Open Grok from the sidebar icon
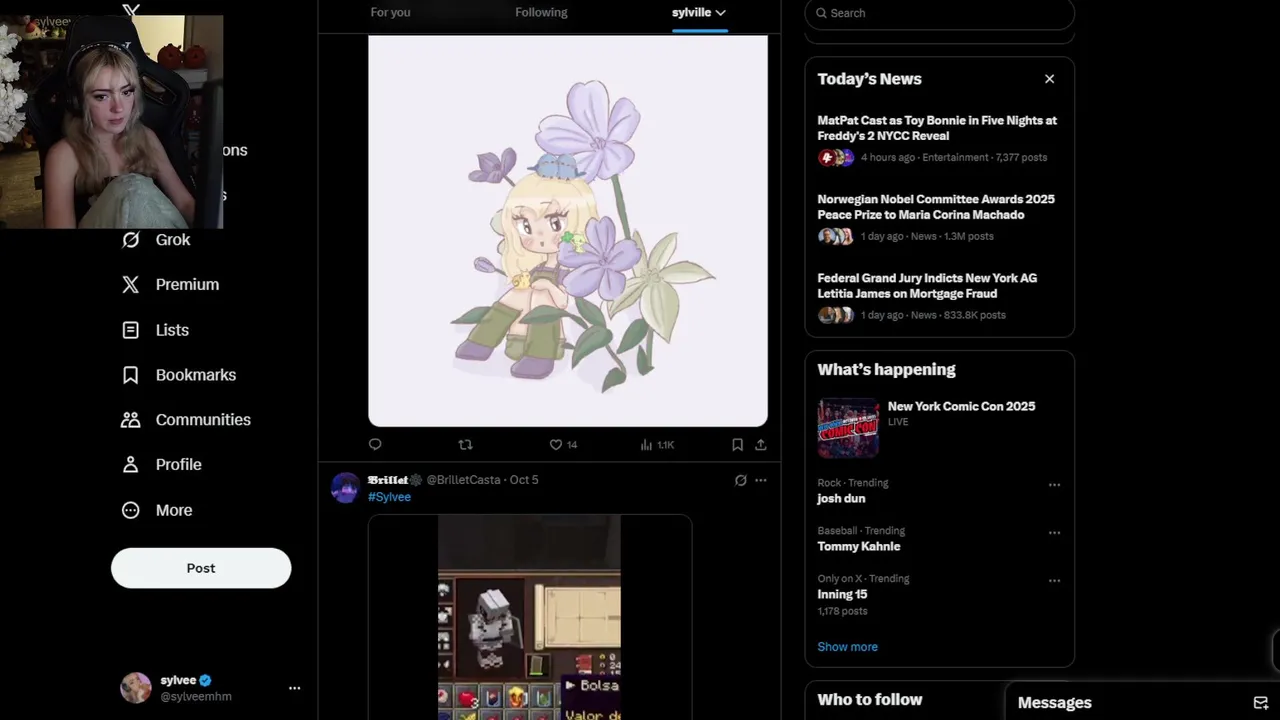This screenshot has height=720, width=1280. (131, 240)
